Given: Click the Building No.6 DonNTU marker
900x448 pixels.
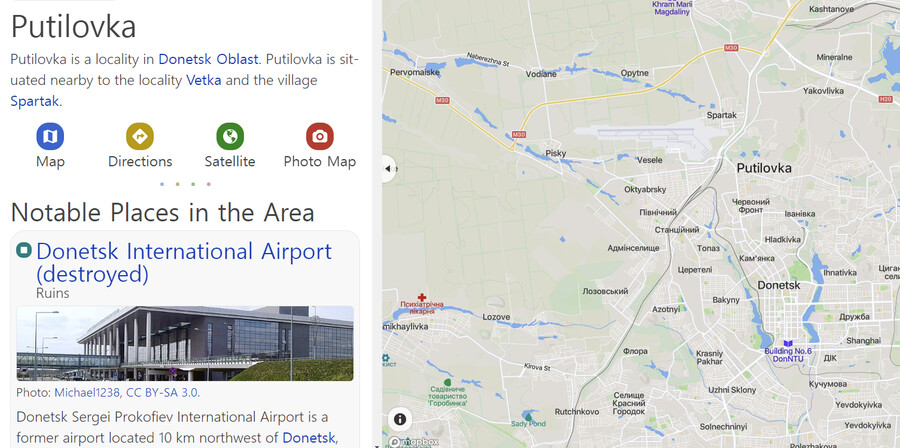Looking at the screenshot, I should (788, 343).
